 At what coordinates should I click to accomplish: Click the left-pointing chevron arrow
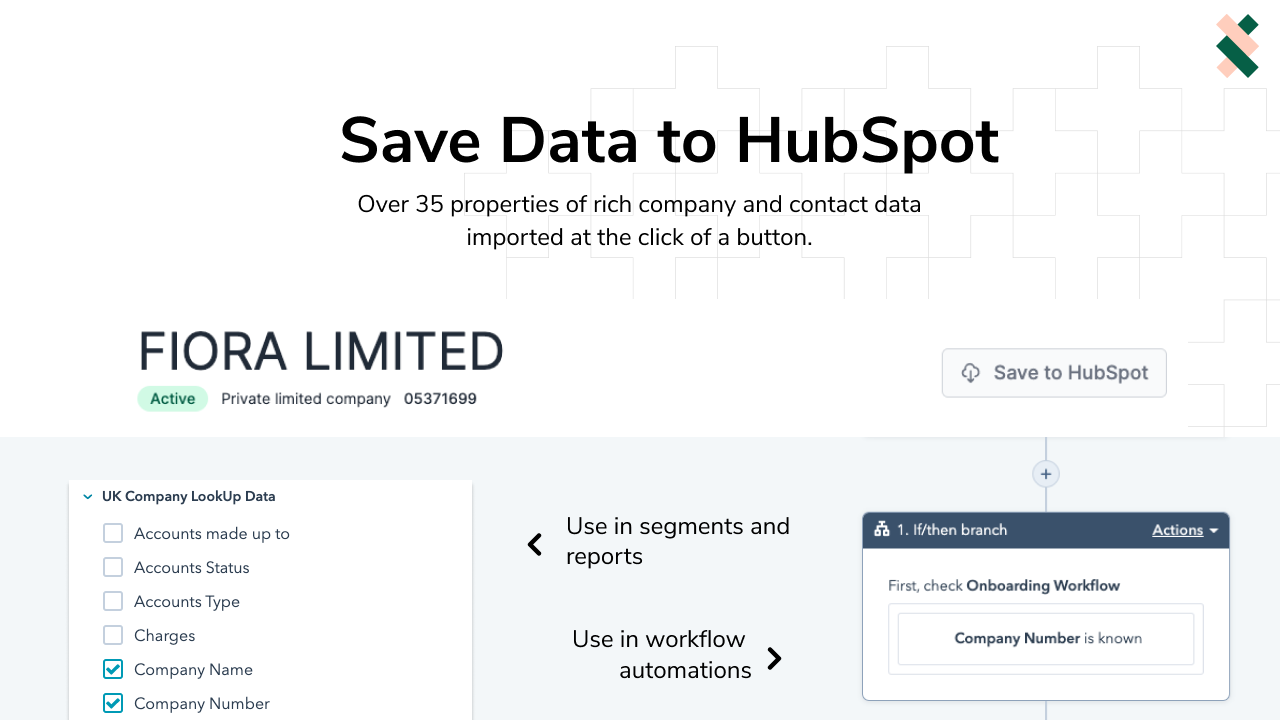(535, 544)
